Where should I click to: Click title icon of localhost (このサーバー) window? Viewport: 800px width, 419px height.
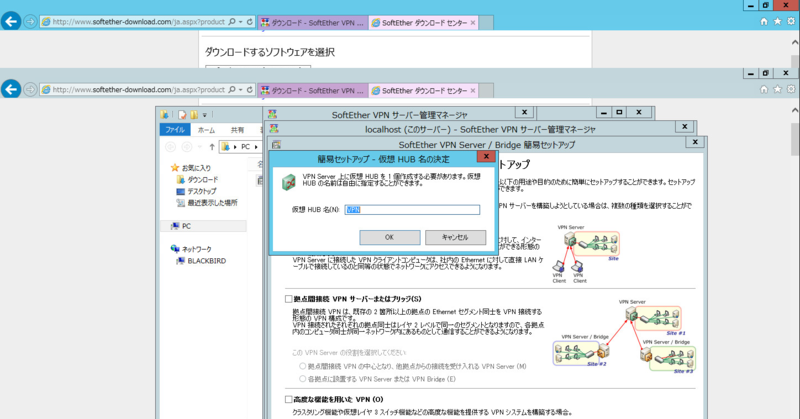click(274, 129)
